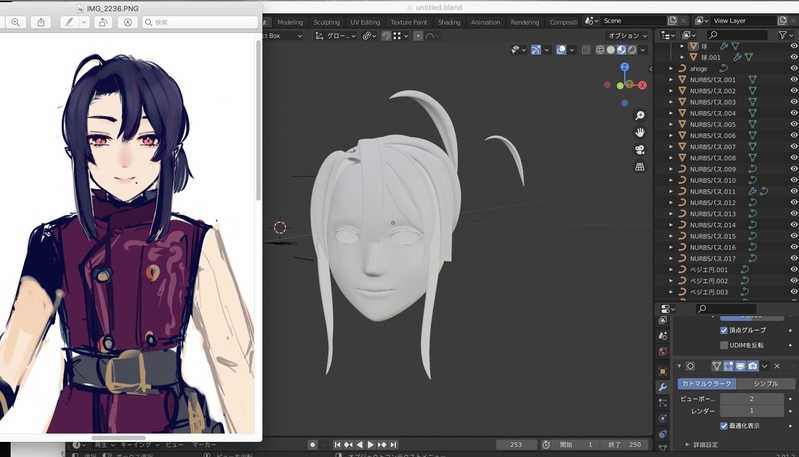The width and height of the screenshot is (799, 457).
Task: Toggle camera view with the camera icon
Action: tap(640, 150)
